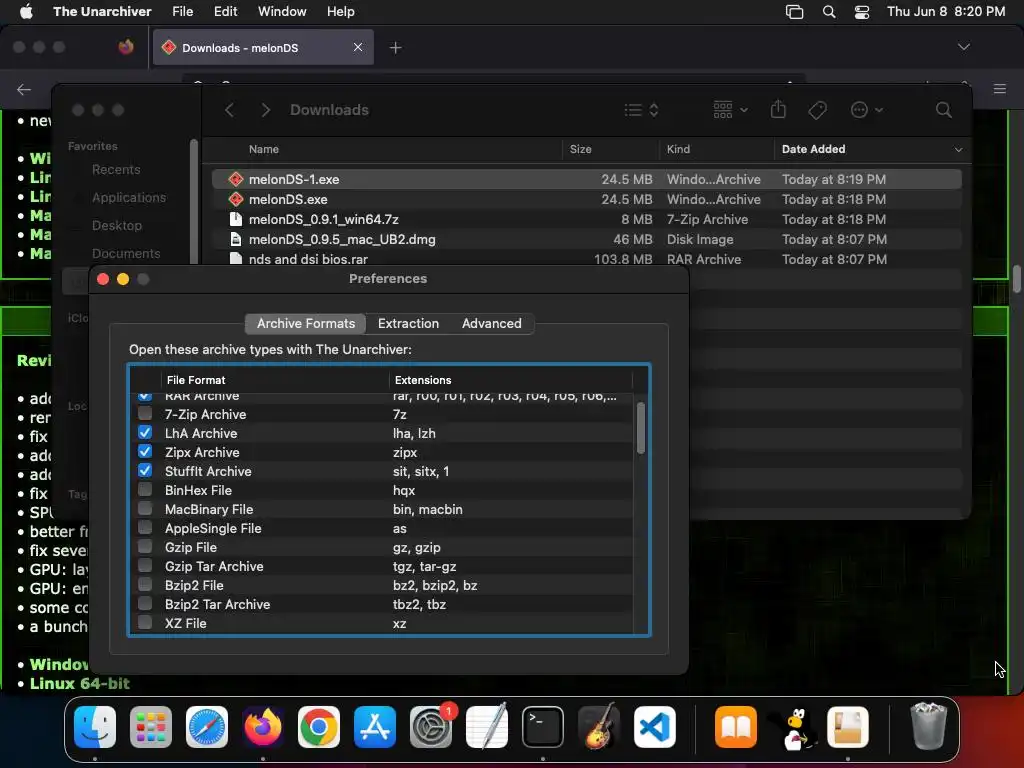Open Finder group-by dropdown
1024x768 pixels.
coord(730,110)
